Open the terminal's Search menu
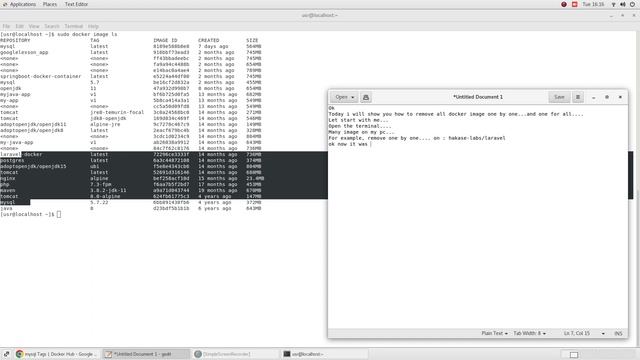 point(52,26)
